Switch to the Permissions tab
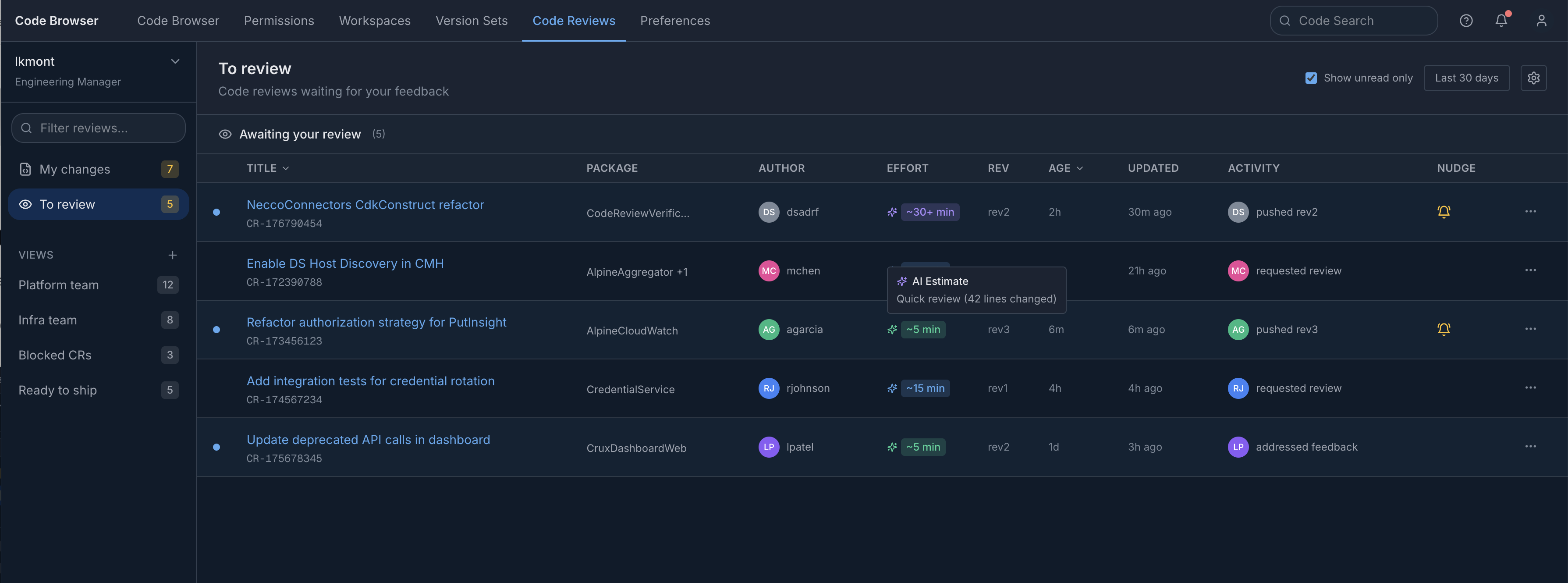 pyautogui.click(x=279, y=20)
